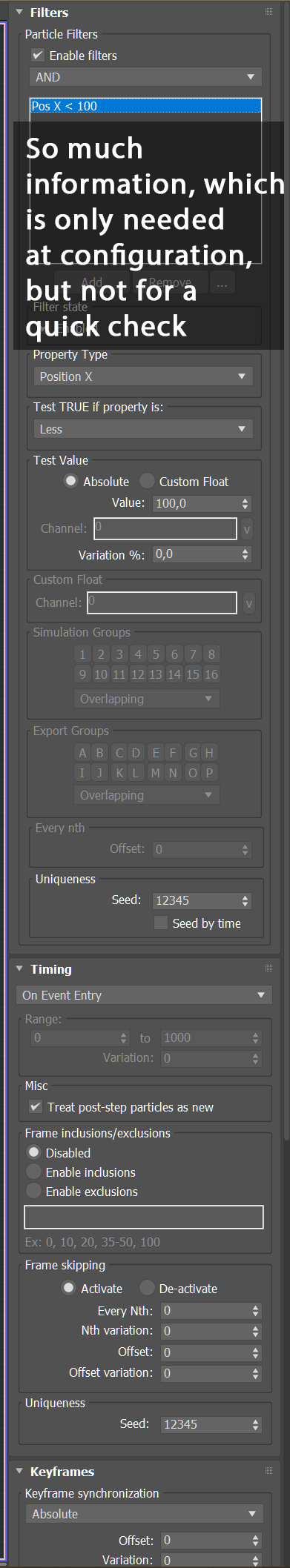Click the Keyframes rollout grip icon

[x=268, y=1471]
